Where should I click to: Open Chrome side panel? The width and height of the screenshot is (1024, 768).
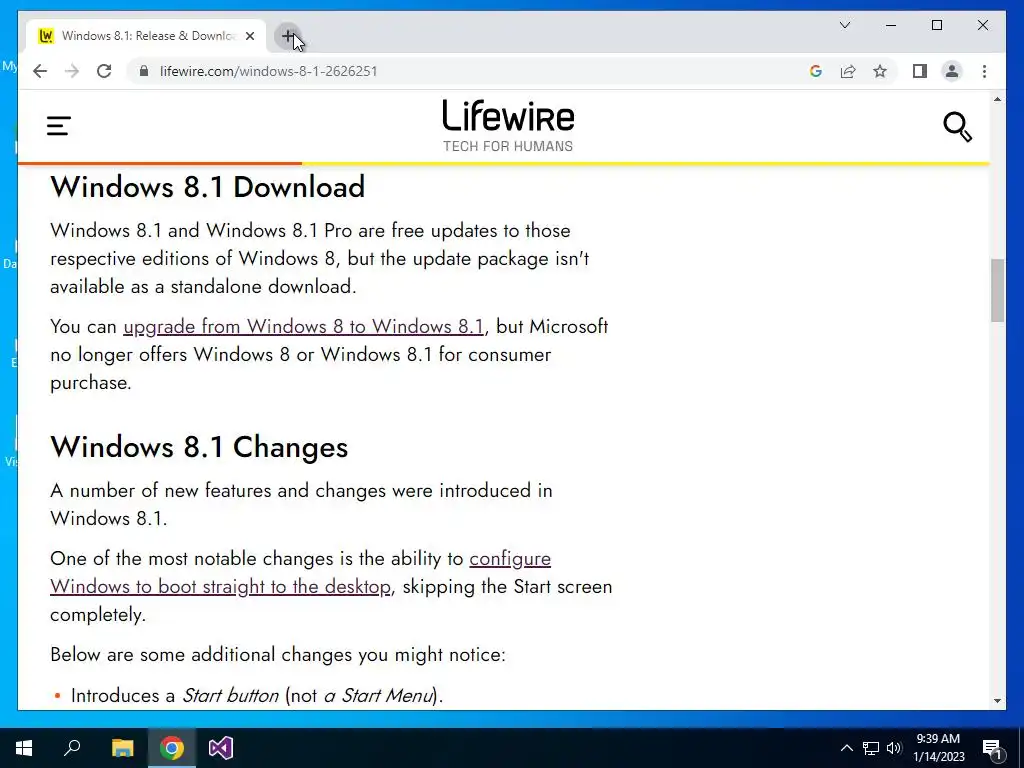[920, 71]
